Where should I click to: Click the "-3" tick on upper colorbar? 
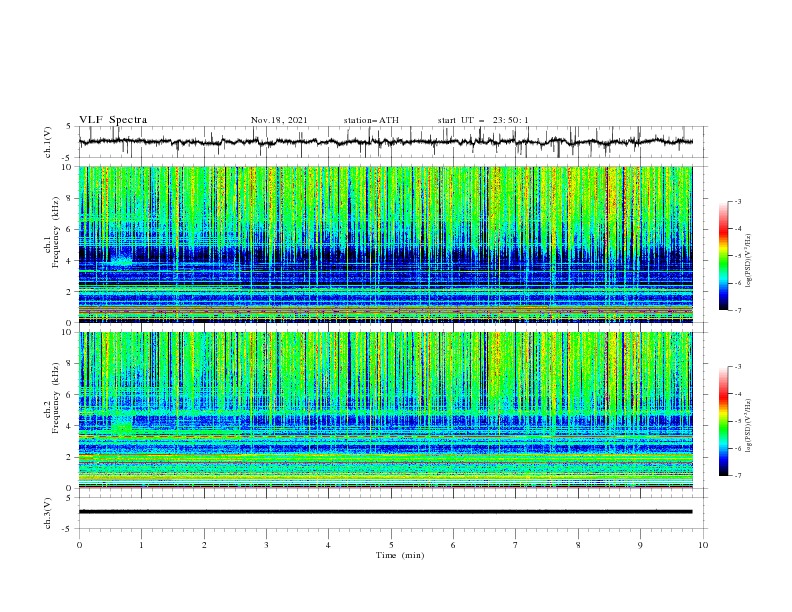pos(738,201)
